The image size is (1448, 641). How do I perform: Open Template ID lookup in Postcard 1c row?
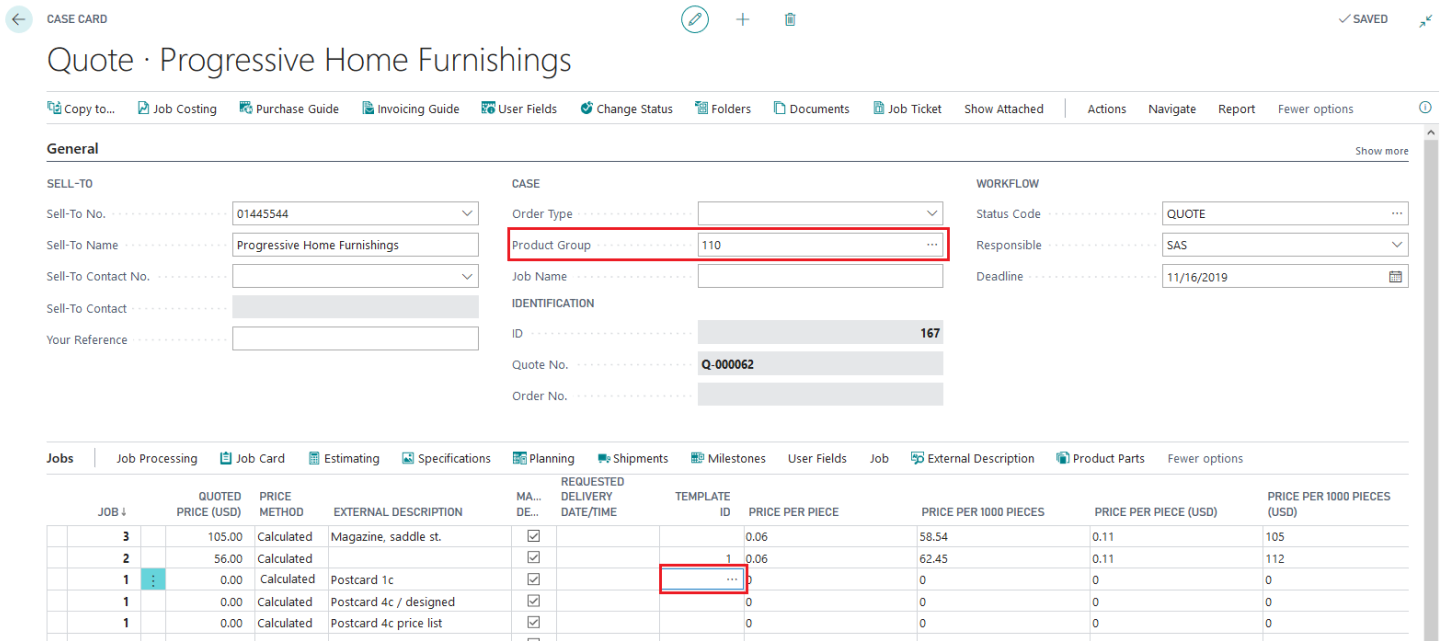click(x=732, y=580)
